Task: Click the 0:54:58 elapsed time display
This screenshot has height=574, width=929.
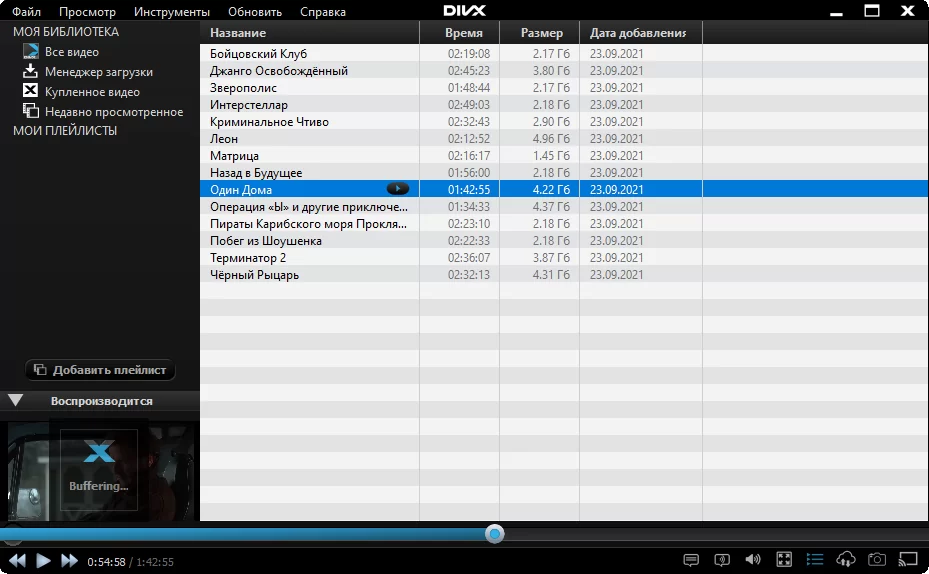Action: [106, 562]
